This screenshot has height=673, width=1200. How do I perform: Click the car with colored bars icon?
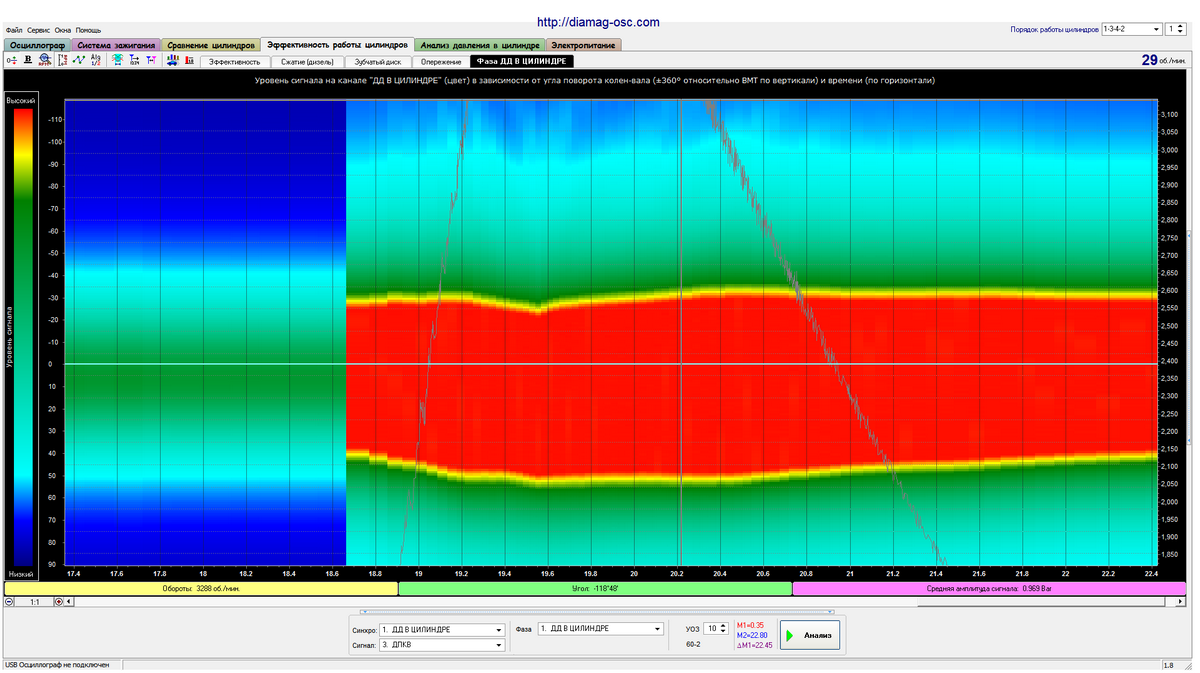tap(173, 60)
